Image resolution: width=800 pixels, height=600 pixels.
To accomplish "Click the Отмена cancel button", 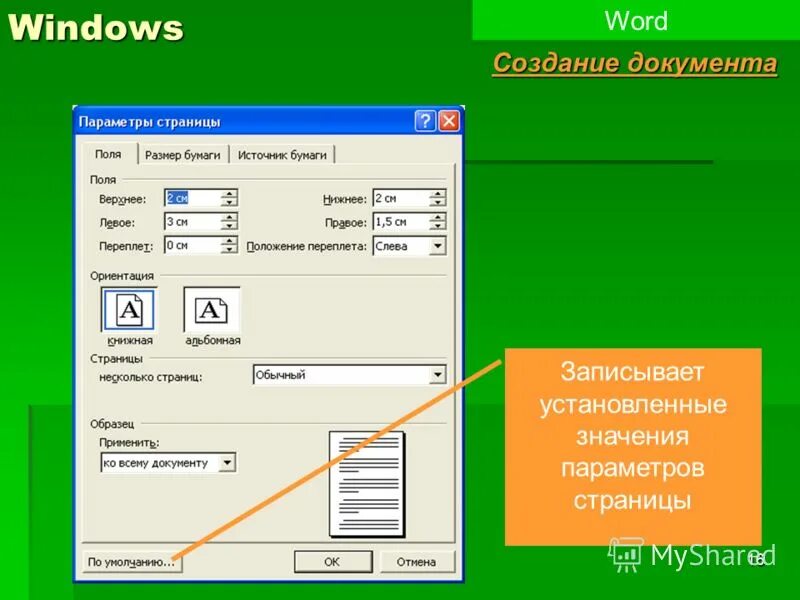I will (417, 562).
